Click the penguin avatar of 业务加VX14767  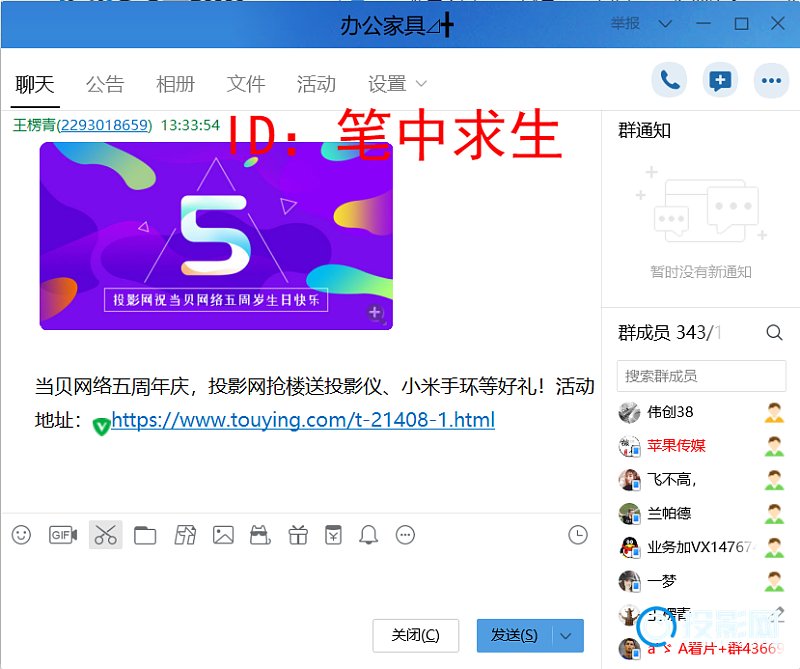[x=629, y=547]
